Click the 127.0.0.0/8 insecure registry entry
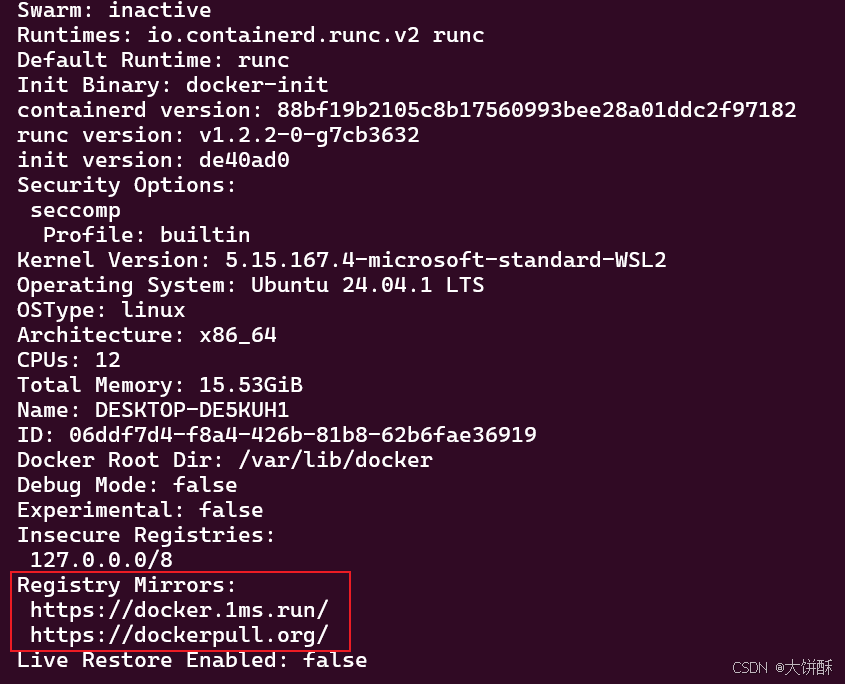 click(101, 560)
